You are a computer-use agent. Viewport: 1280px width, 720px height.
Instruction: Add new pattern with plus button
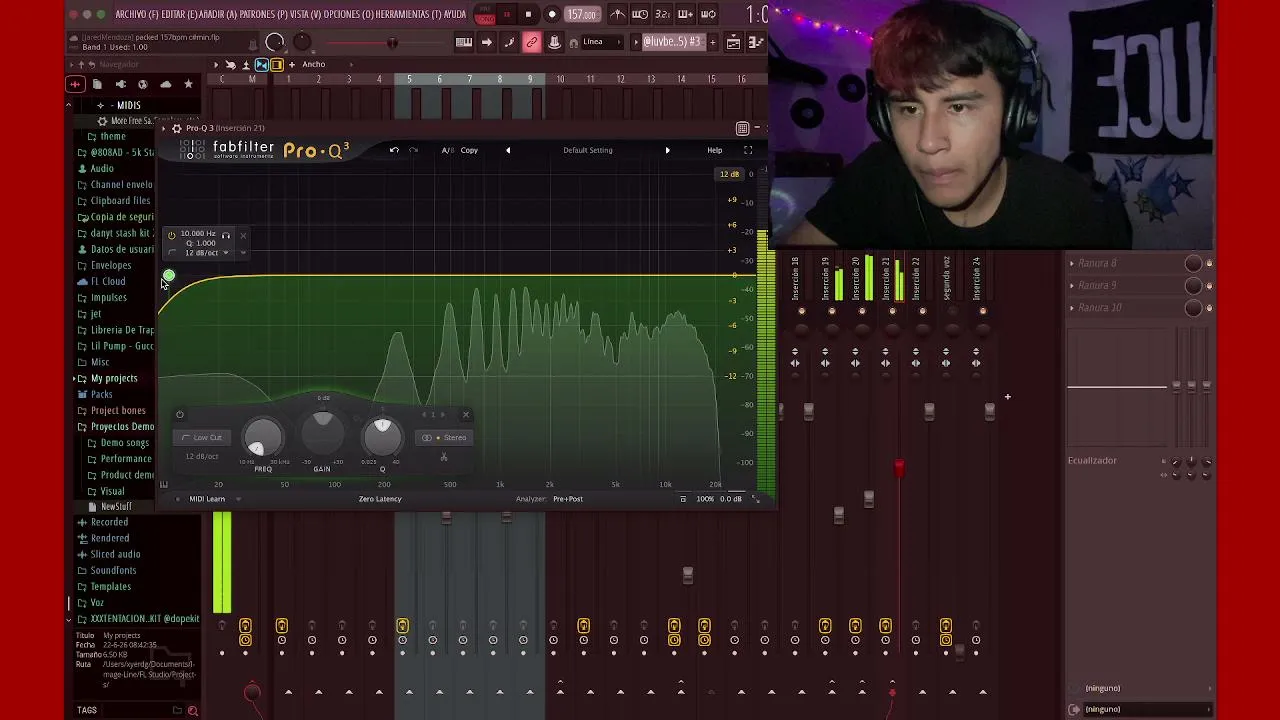point(712,42)
